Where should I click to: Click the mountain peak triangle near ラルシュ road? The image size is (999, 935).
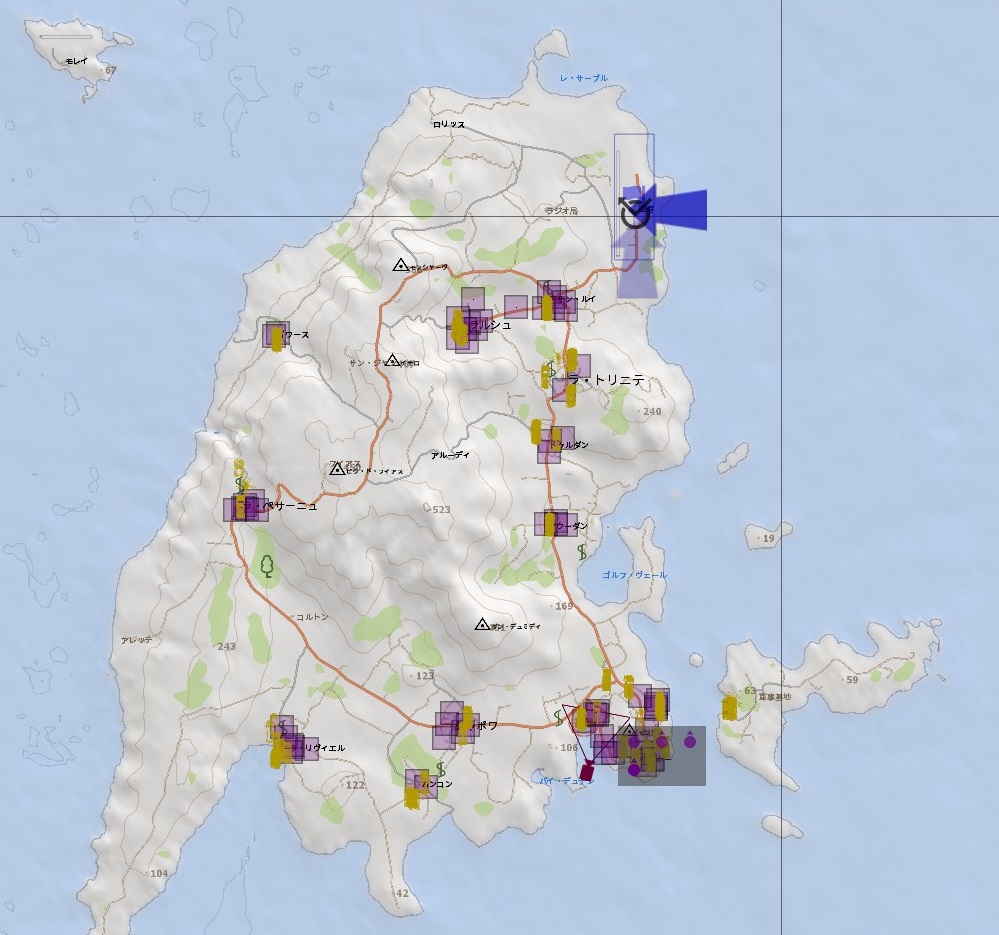pos(400,265)
